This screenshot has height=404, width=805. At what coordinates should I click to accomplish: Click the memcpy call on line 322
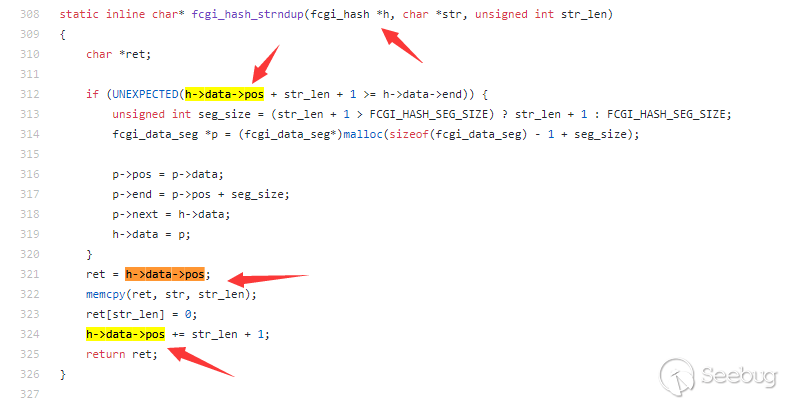pos(106,294)
